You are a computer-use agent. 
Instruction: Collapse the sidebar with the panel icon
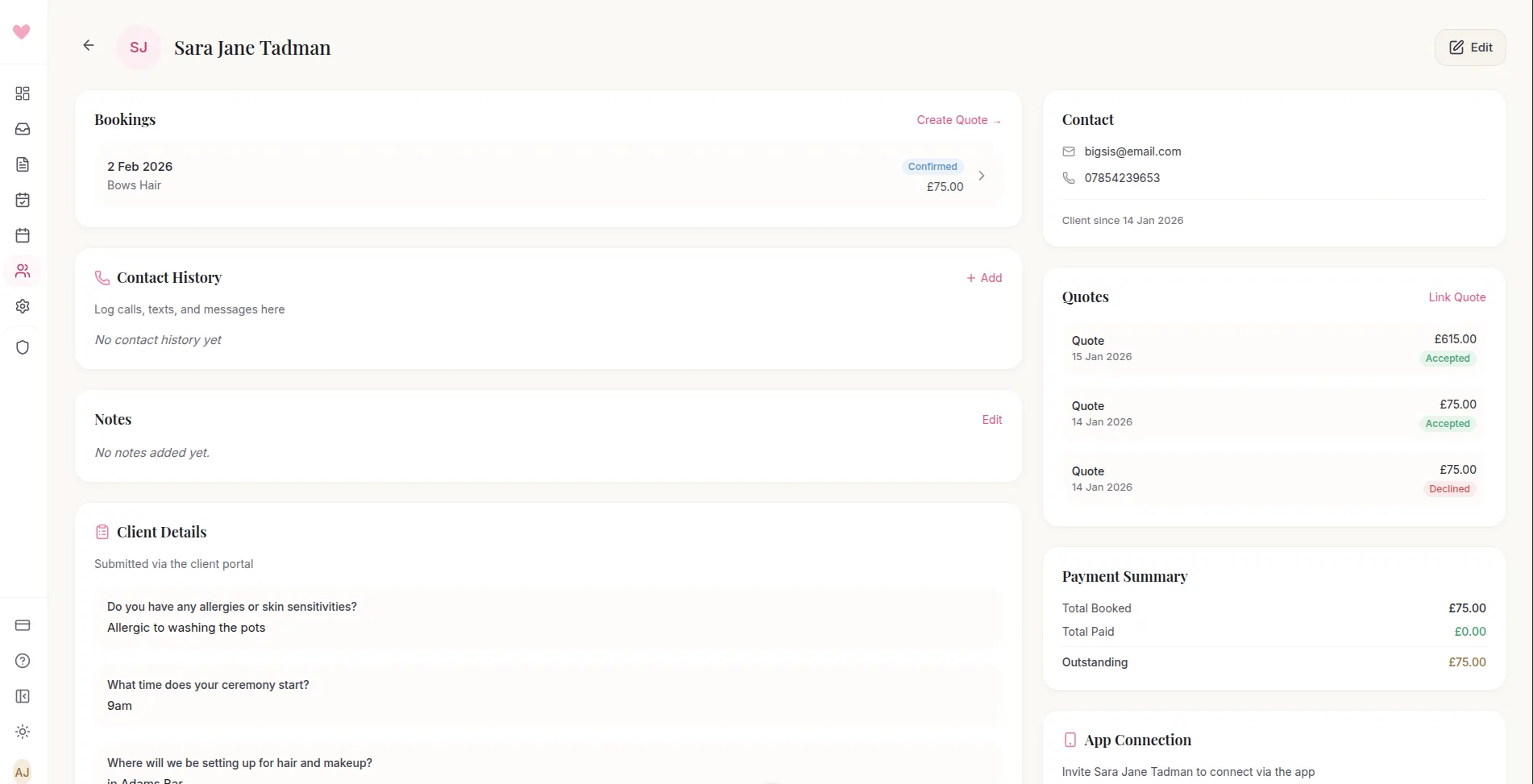point(22,696)
